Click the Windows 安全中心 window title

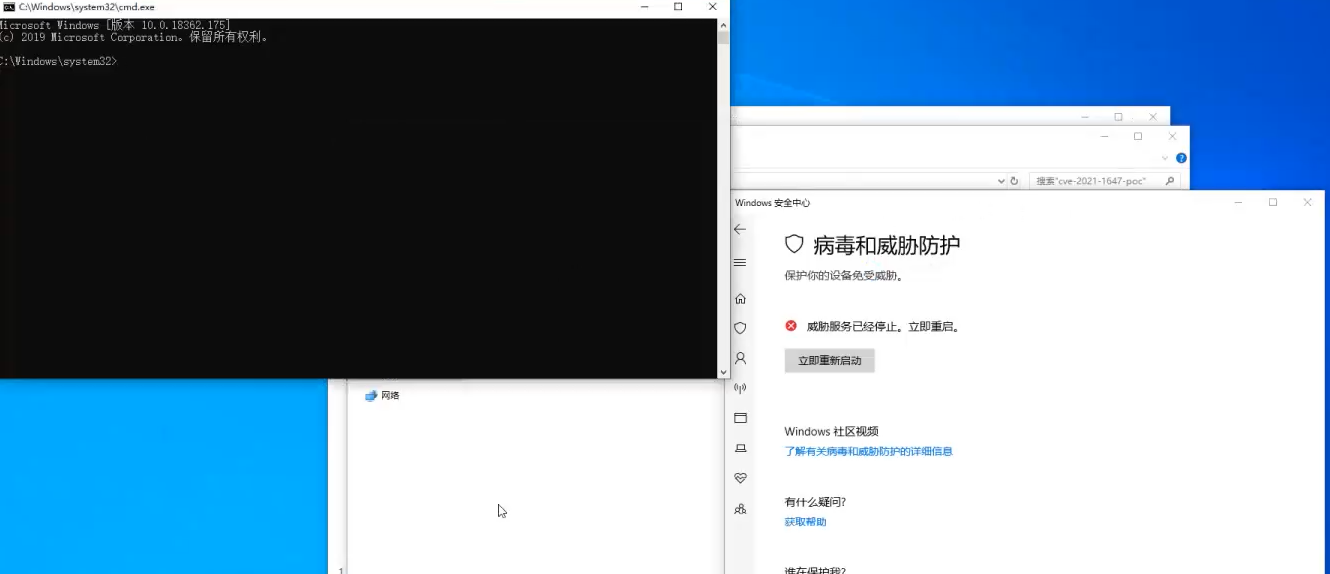coord(772,202)
